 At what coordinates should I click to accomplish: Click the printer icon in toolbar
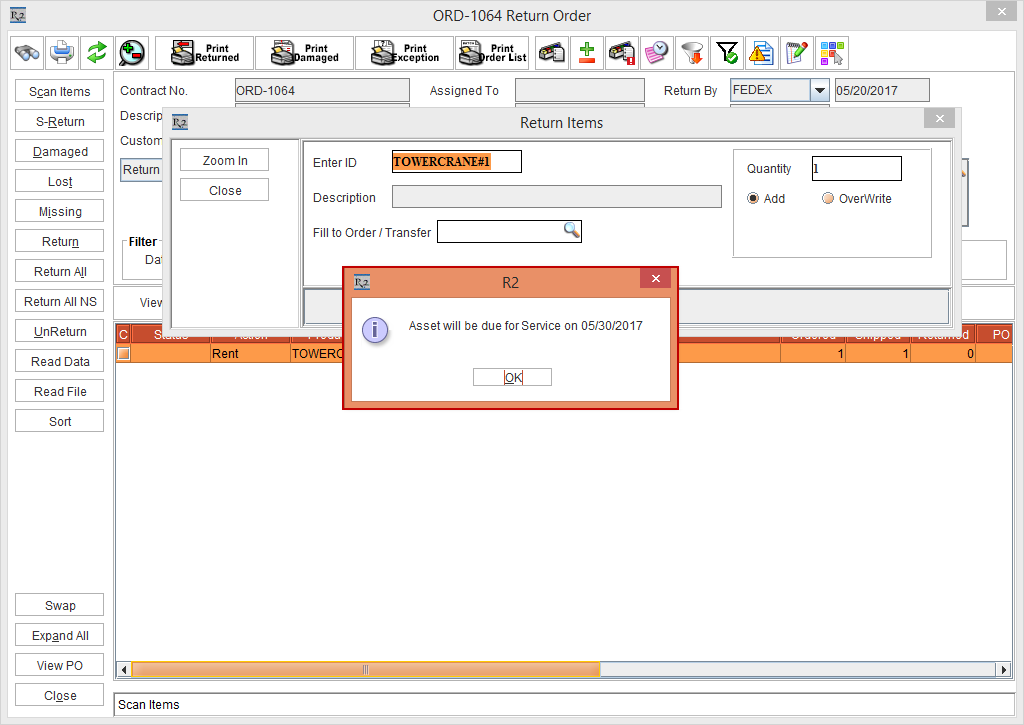[62, 52]
